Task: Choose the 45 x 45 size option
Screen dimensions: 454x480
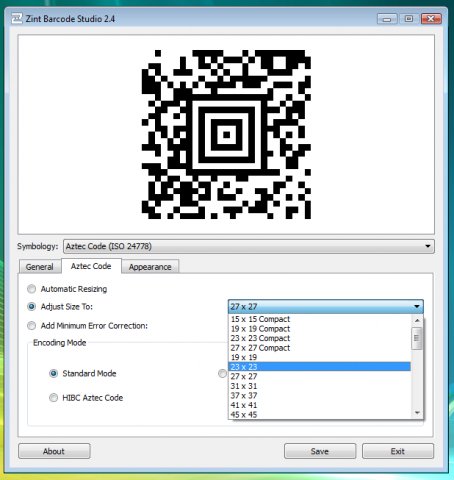Action: 320,414
